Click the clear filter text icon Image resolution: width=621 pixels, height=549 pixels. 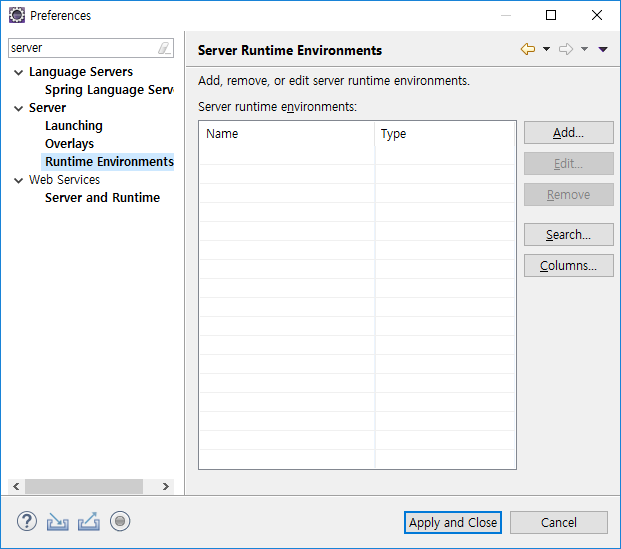pyautogui.click(x=164, y=48)
